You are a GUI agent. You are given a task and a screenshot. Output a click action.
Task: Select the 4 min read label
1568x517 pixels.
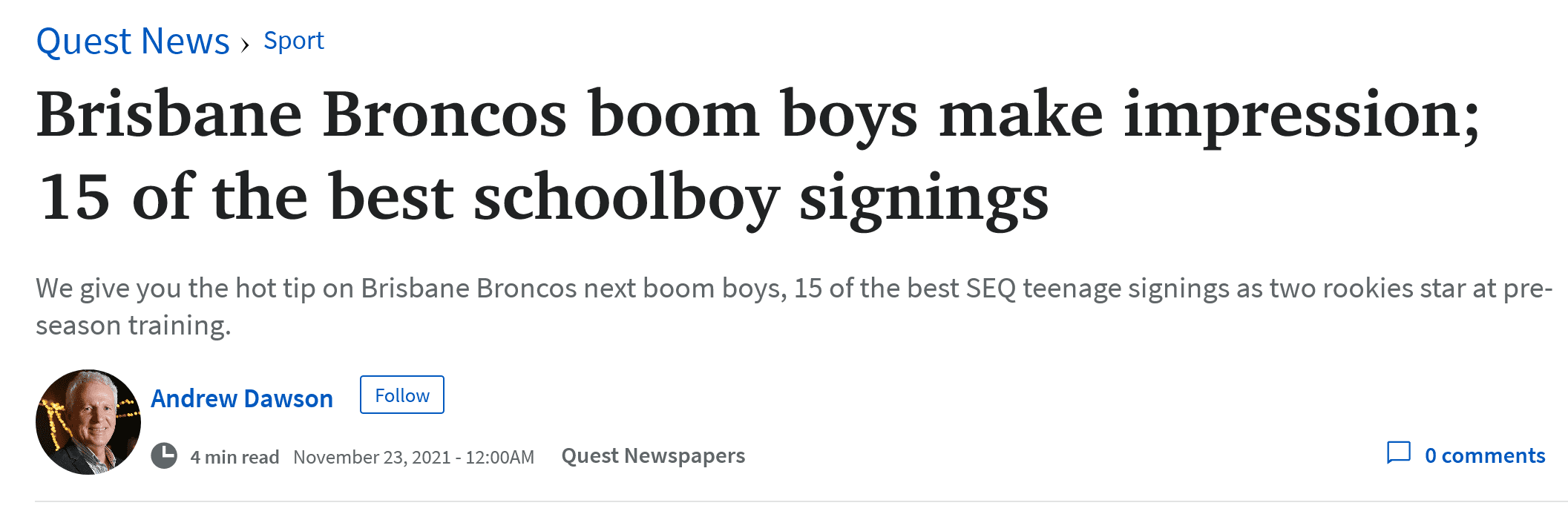pos(234,457)
